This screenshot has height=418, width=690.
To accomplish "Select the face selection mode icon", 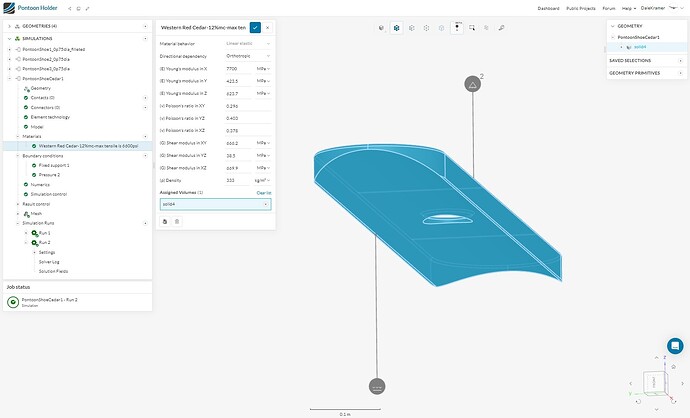I will (x=411, y=28).
